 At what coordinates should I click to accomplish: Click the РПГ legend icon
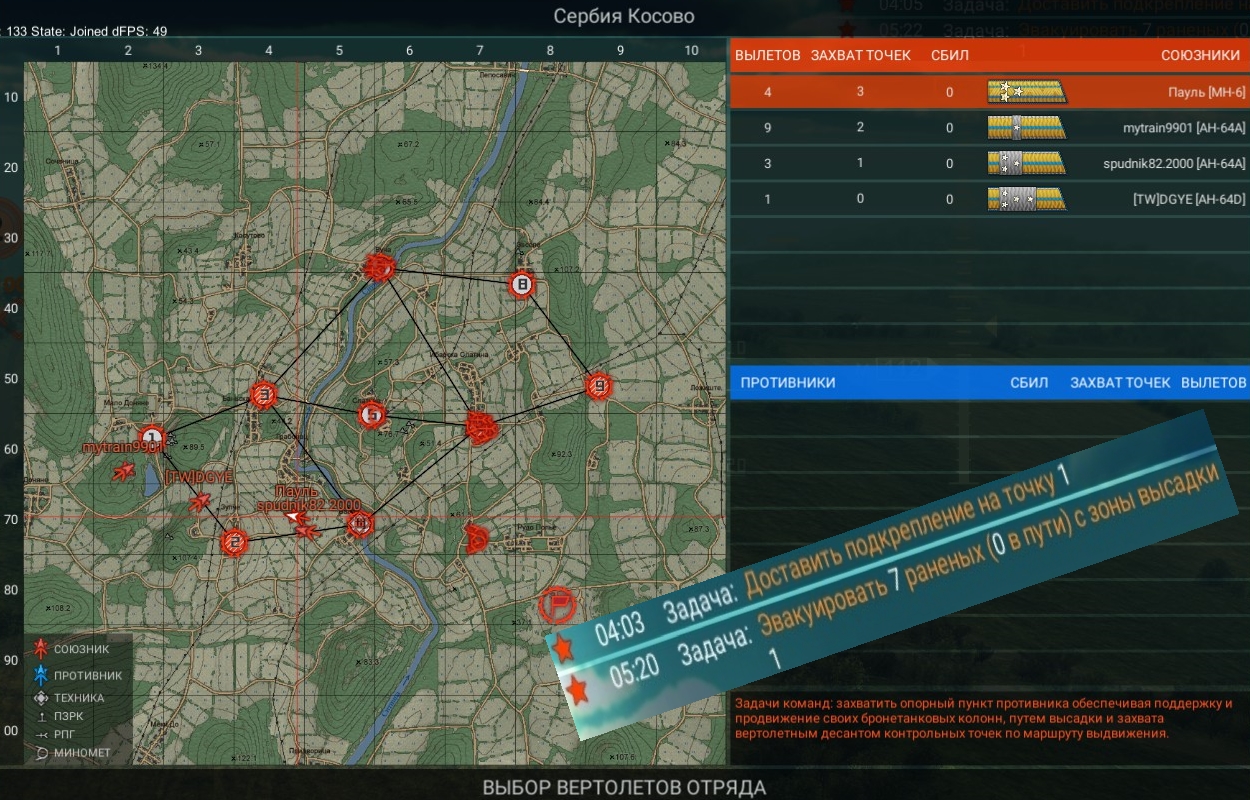point(41,734)
